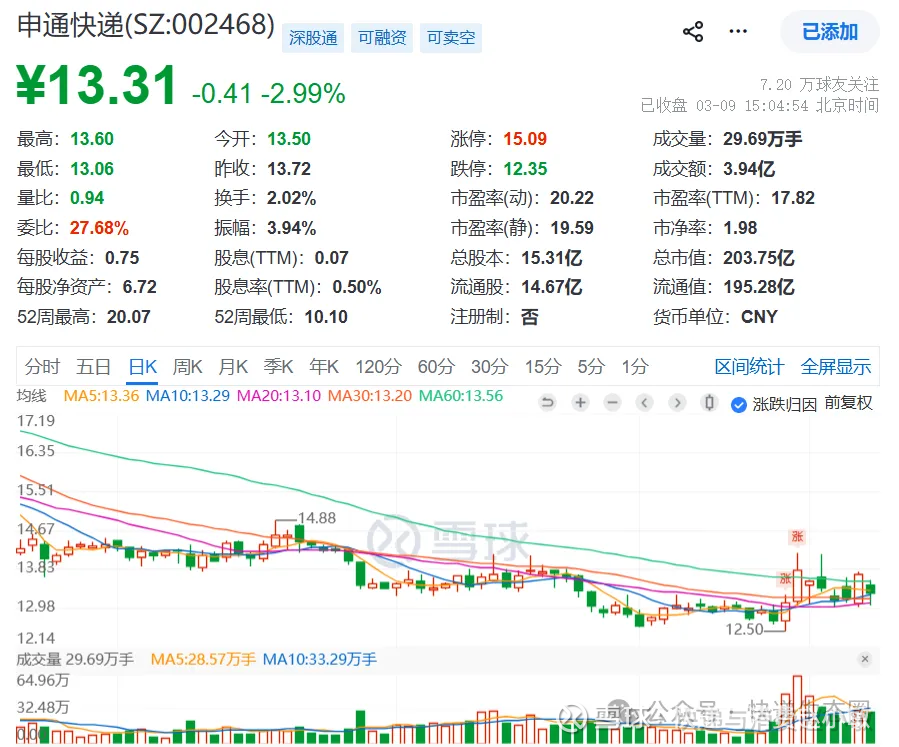Click the 总市值 value 203.75亿

click(759, 257)
